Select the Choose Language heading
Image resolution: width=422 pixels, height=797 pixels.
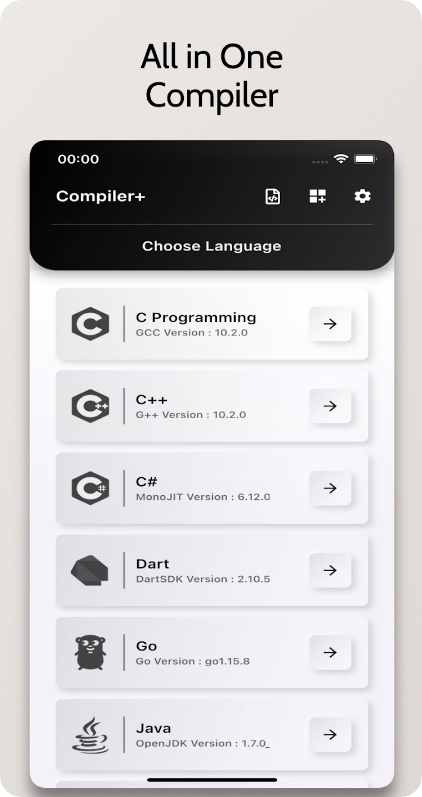212,247
